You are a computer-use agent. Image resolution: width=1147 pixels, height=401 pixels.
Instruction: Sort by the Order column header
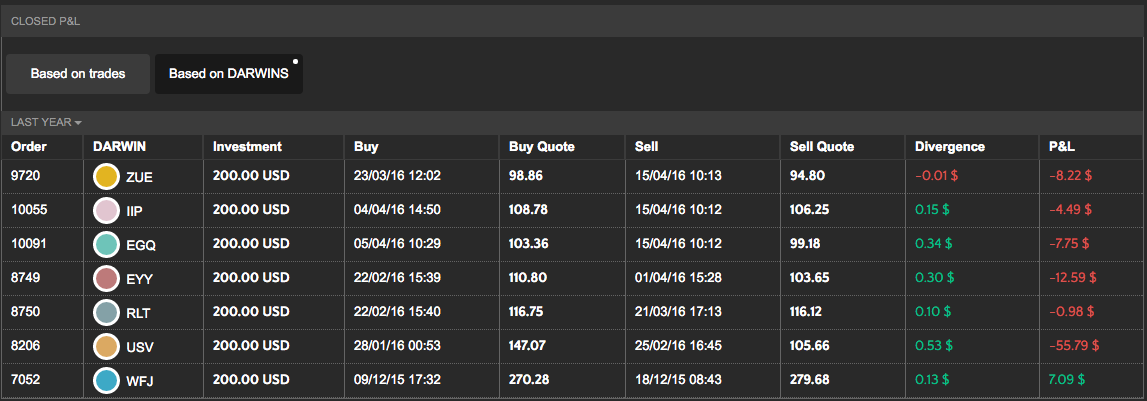click(x=29, y=147)
